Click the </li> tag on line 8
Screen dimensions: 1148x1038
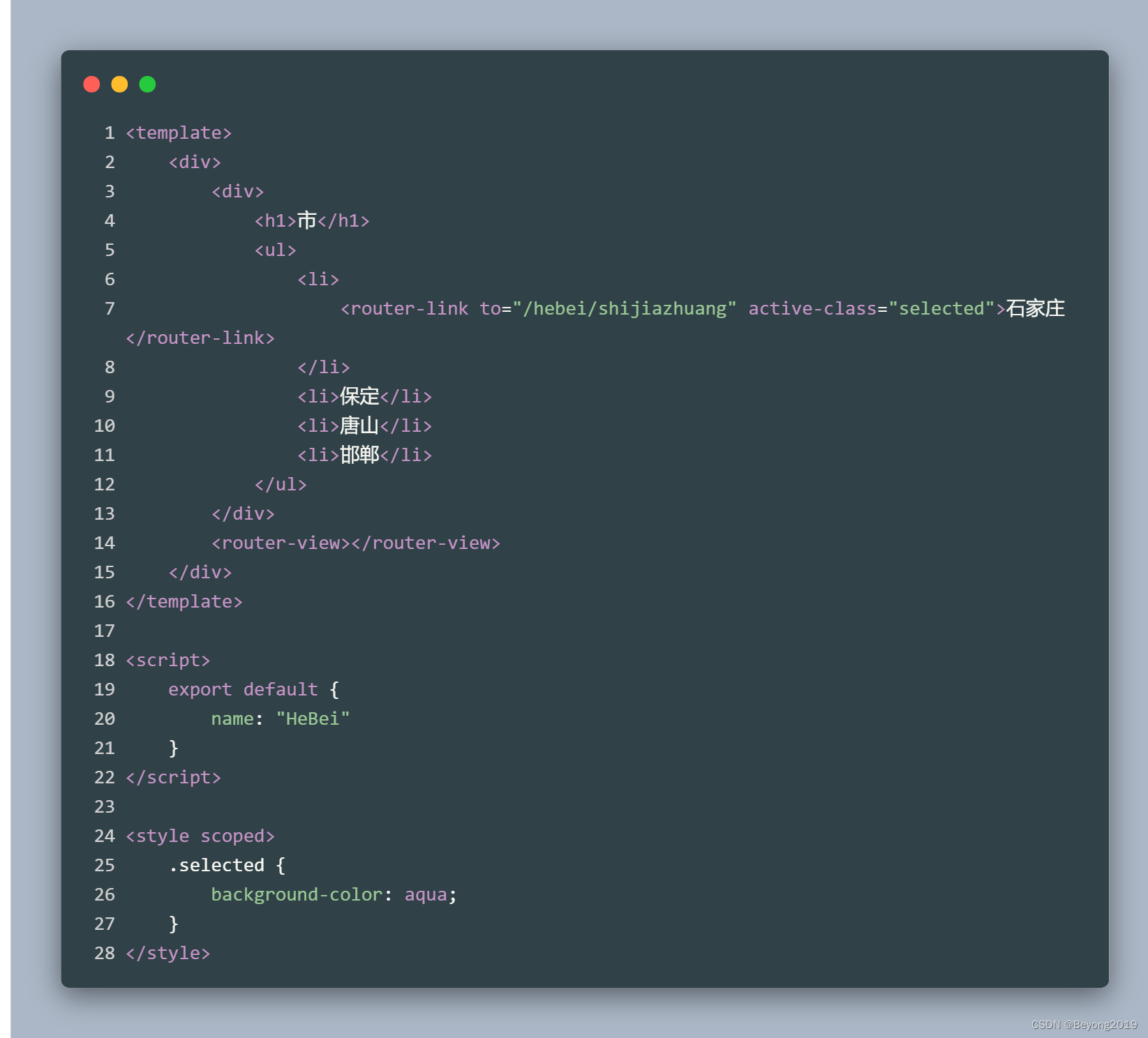(x=324, y=367)
